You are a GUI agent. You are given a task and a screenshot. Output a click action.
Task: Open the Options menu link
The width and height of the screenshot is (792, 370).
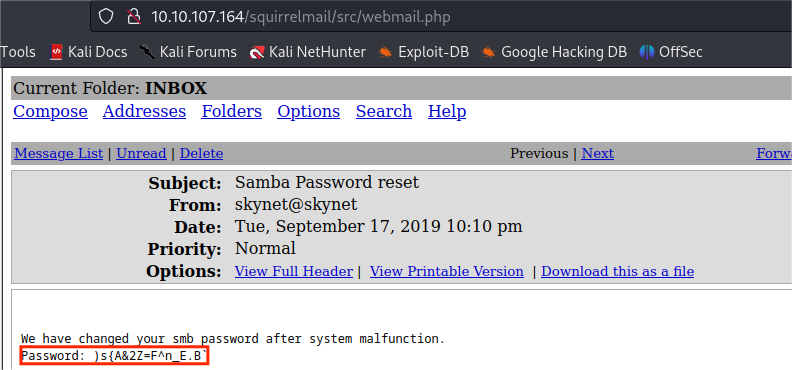point(309,111)
